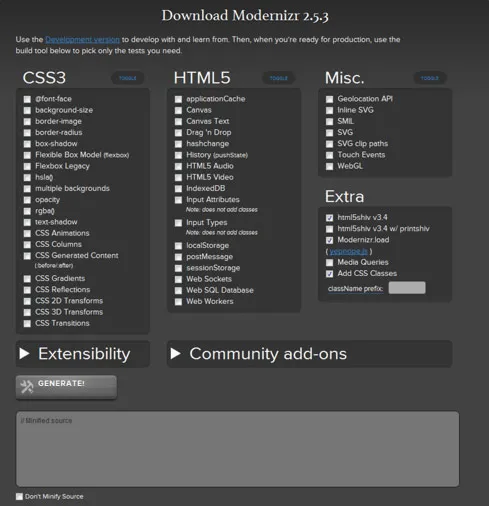The image size is (489, 506).
Task: Enable SVG clip paths test
Action: pos(329,144)
